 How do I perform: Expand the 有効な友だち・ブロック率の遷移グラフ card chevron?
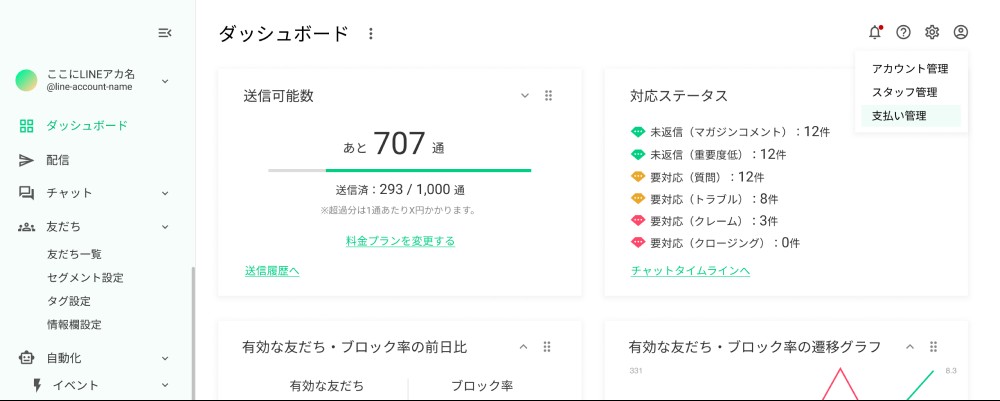pos(910,347)
